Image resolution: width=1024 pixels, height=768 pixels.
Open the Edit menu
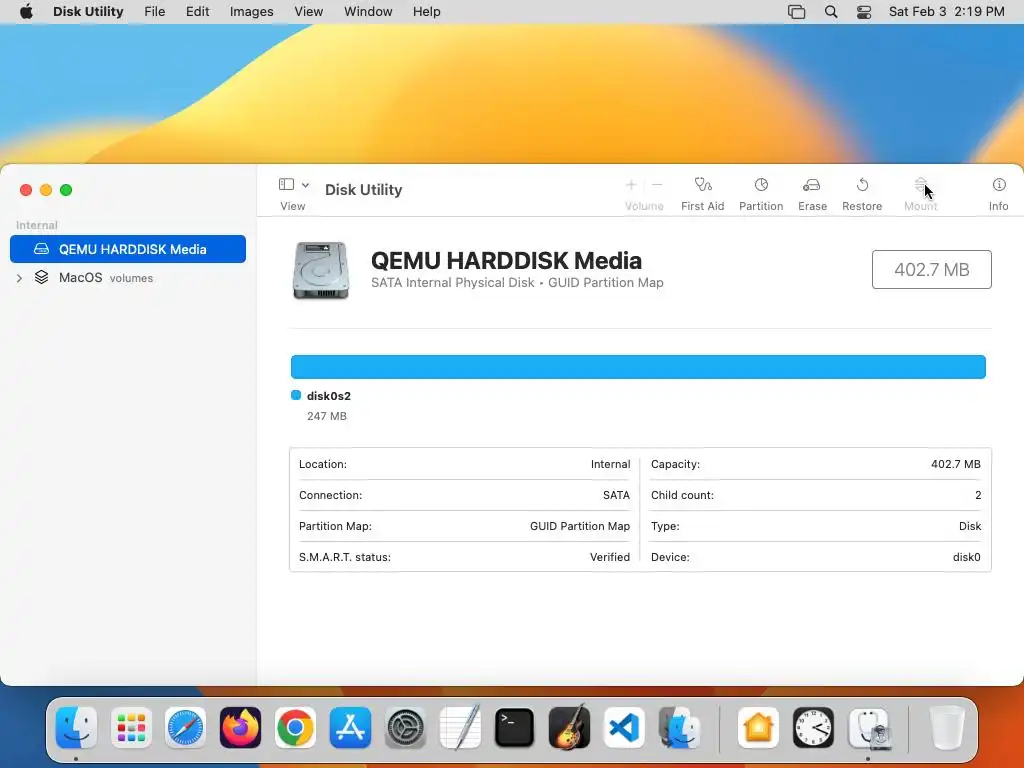click(197, 12)
